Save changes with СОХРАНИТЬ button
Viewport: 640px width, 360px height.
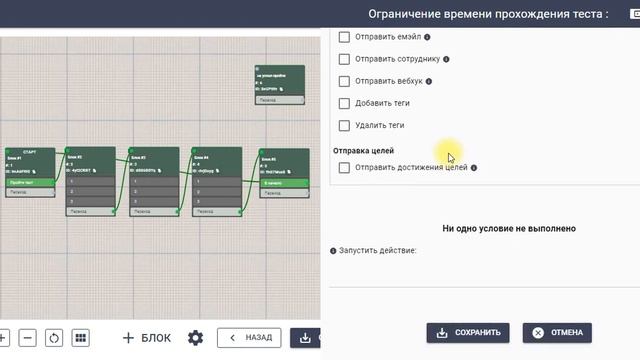click(468, 333)
